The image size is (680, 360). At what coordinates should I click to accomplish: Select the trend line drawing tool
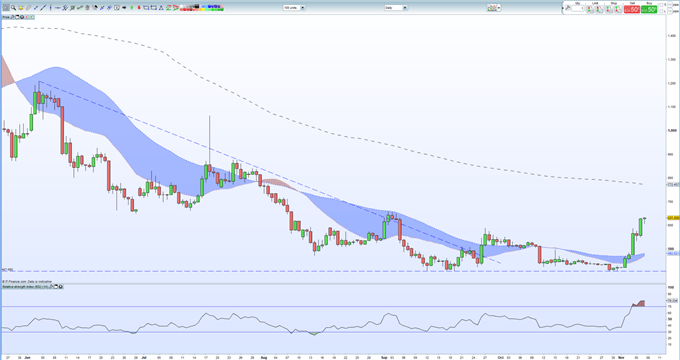pos(43,7)
